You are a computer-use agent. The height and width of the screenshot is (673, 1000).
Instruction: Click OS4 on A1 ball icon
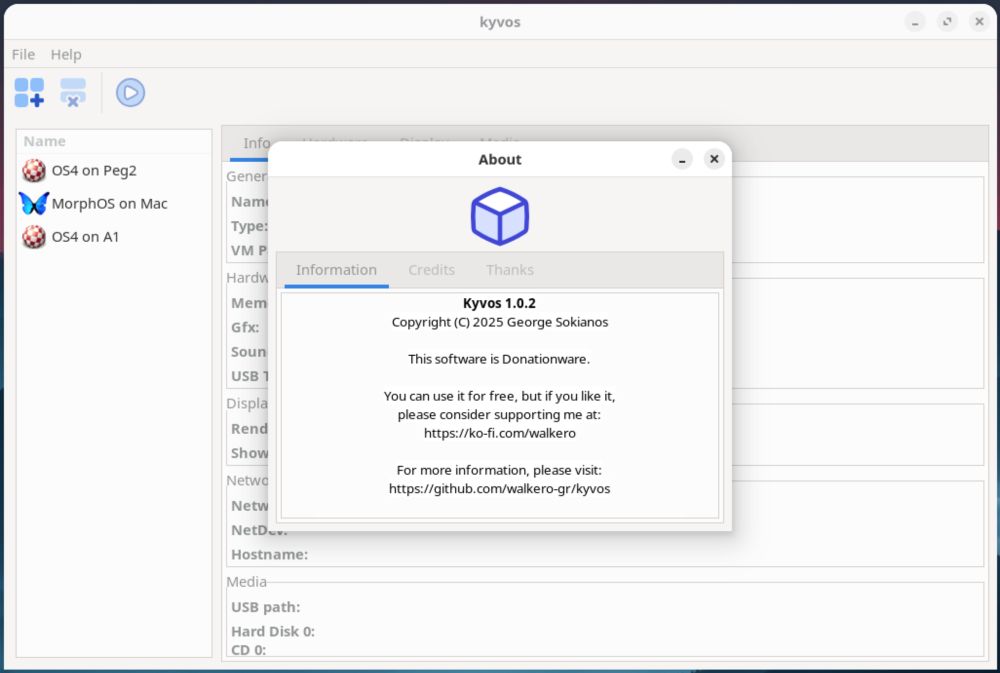pyautogui.click(x=34, y=237)
